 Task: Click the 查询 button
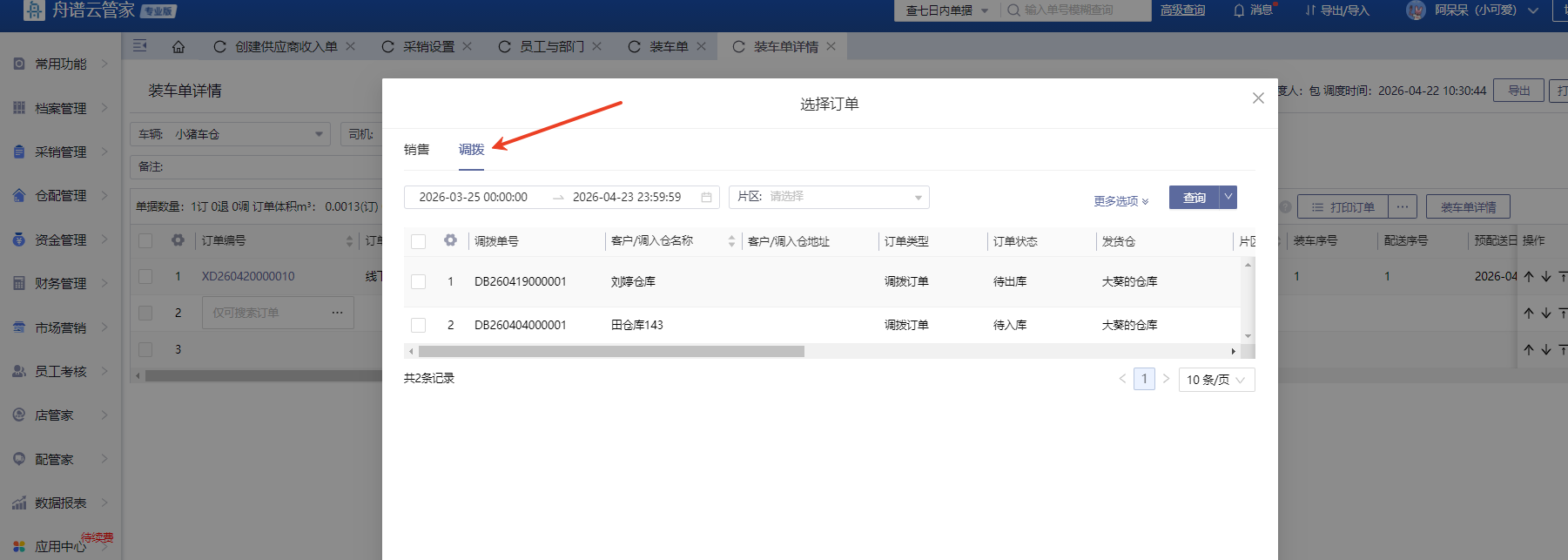(x=1194, y=198)
